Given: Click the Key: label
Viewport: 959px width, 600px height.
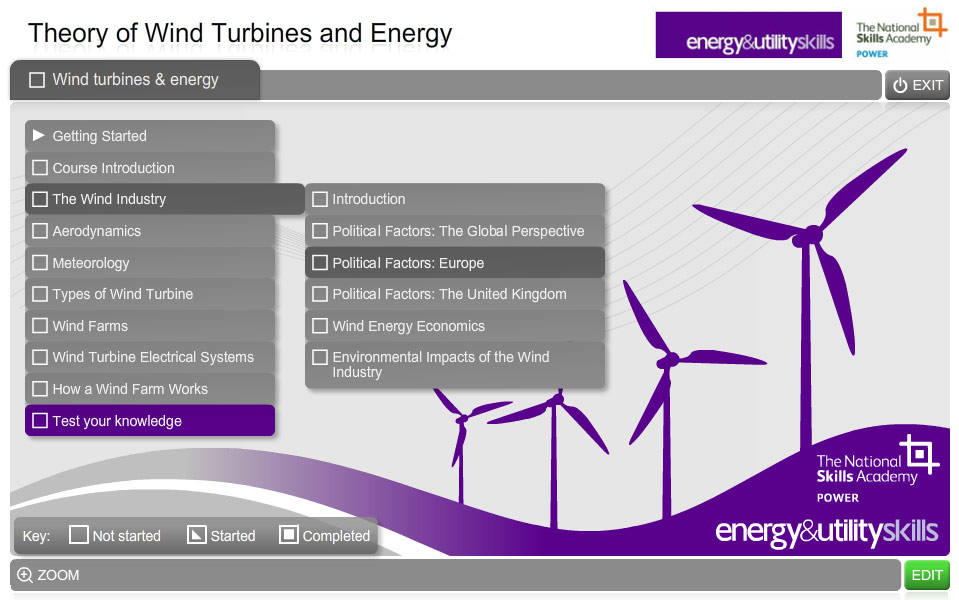Looking at the screenshot, I should pyautogui.click(x=36, y=536).
